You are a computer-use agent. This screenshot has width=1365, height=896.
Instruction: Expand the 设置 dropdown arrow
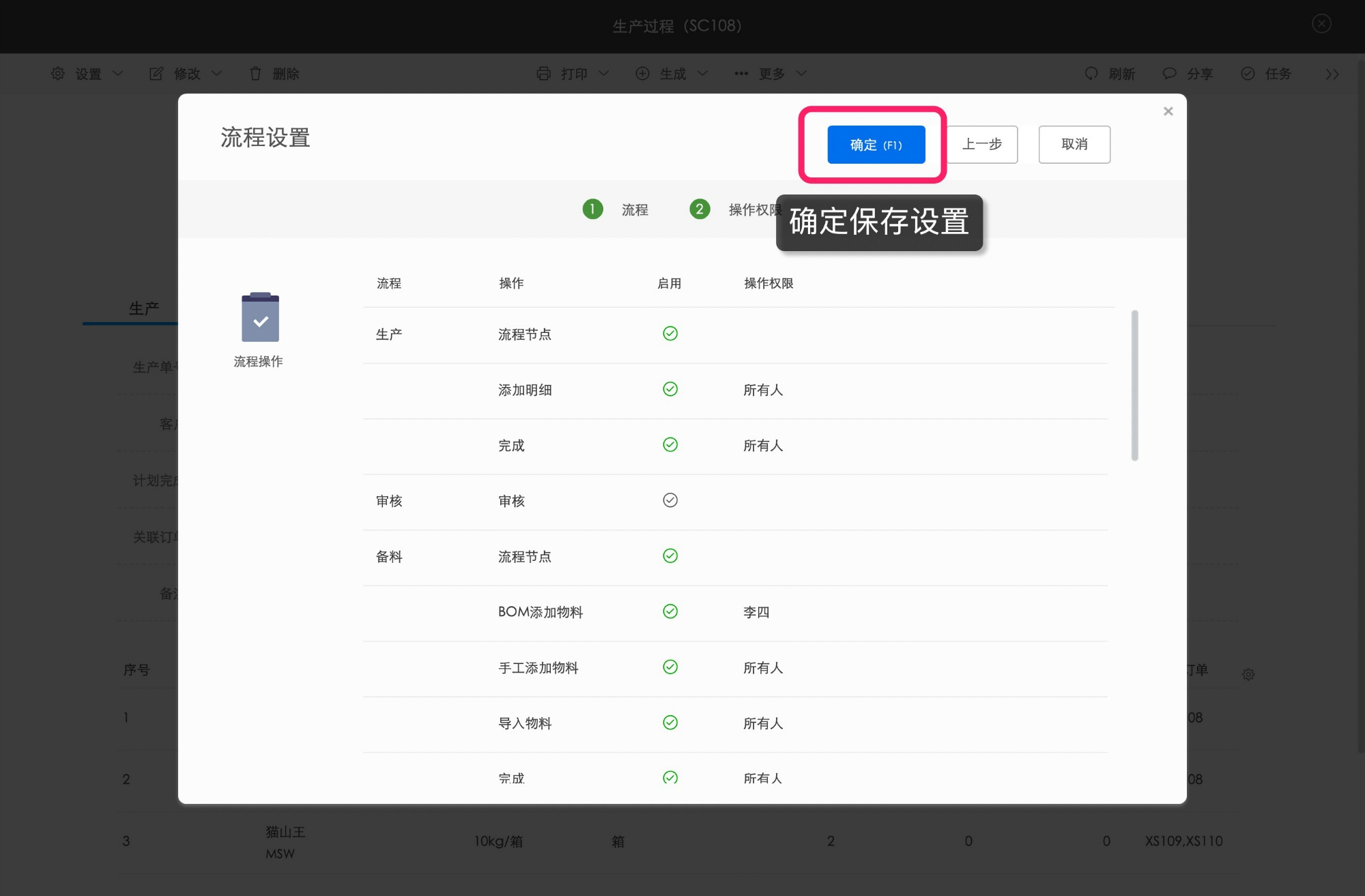[x=118, y=74]
